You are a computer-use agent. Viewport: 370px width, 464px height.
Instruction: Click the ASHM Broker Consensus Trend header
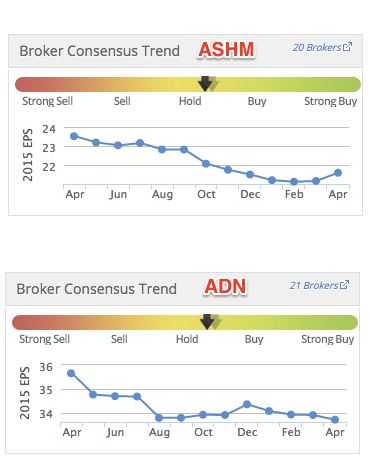99,51
